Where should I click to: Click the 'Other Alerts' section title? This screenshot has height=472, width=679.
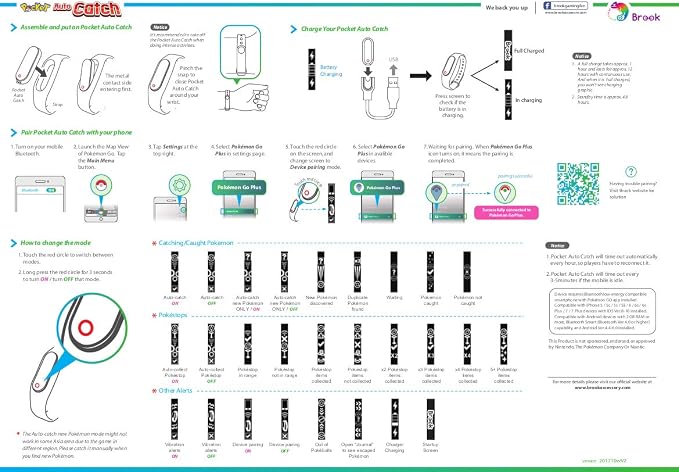coord(175,390)
